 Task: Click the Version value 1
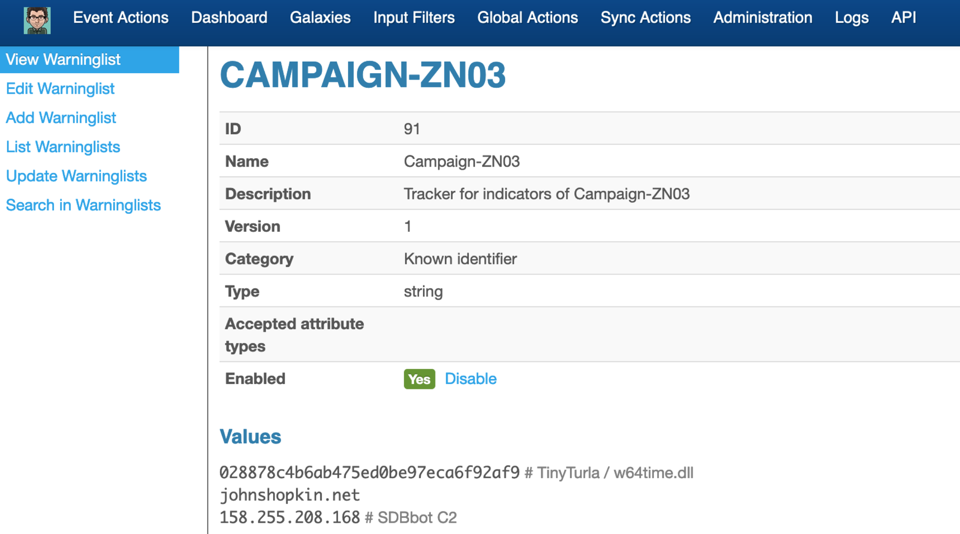click(x=408, y=227)
